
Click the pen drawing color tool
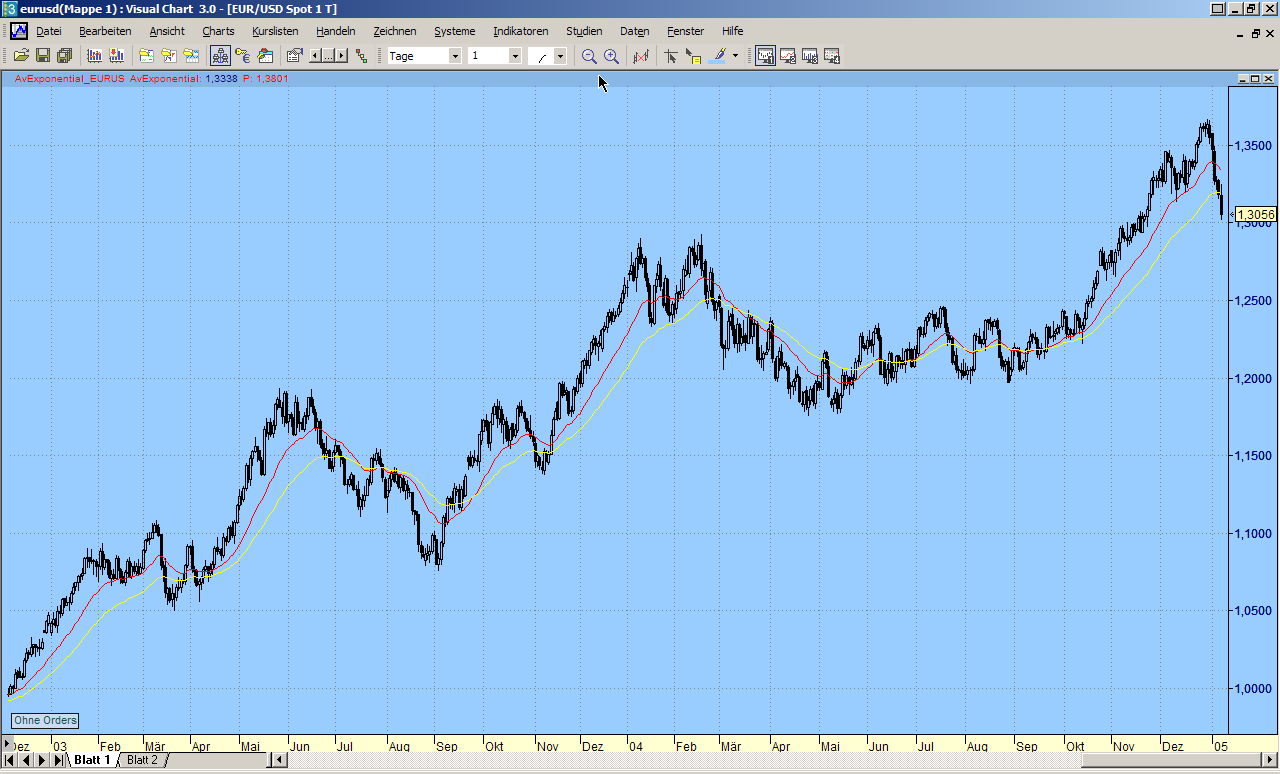click(x=717, y=56)
